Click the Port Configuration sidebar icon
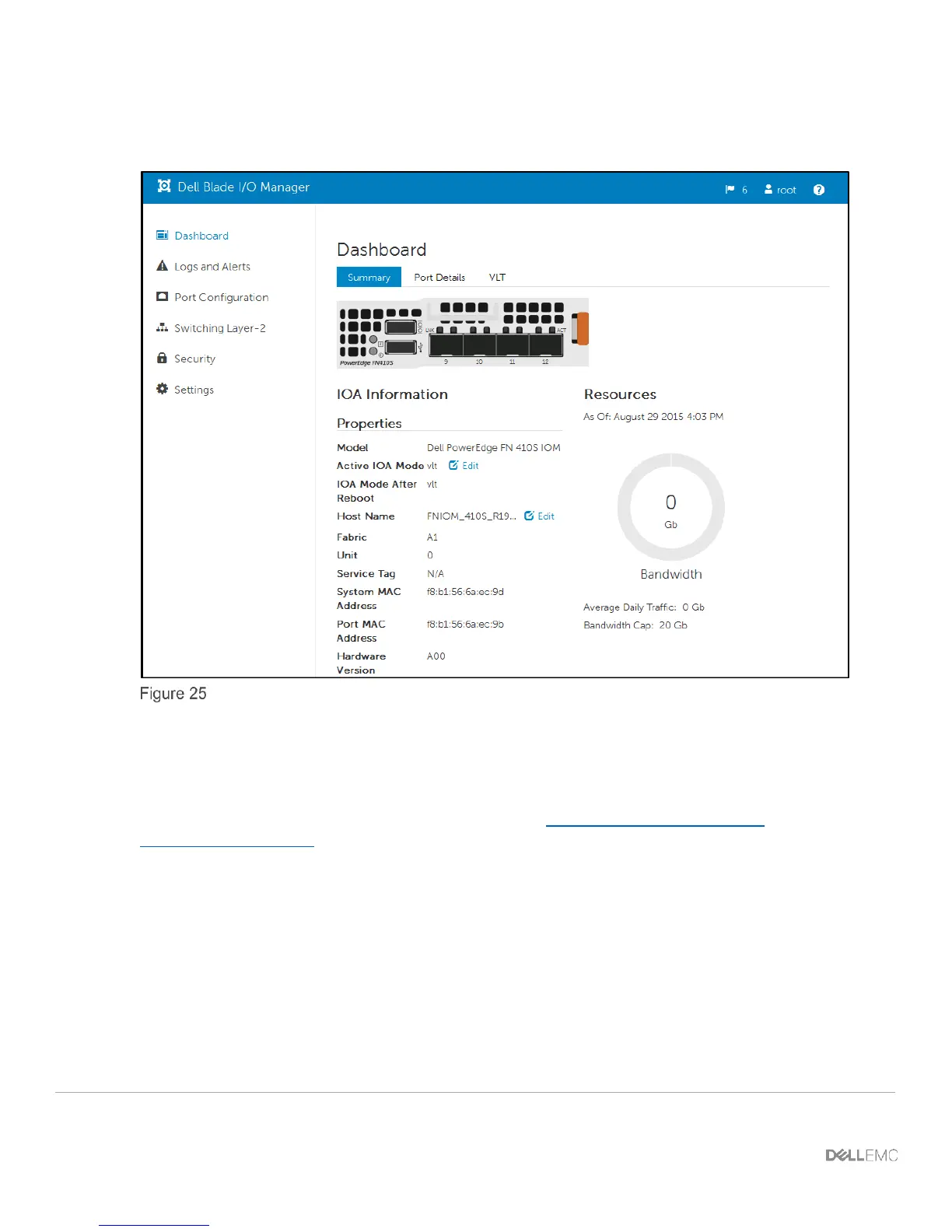 click(162, 296)
